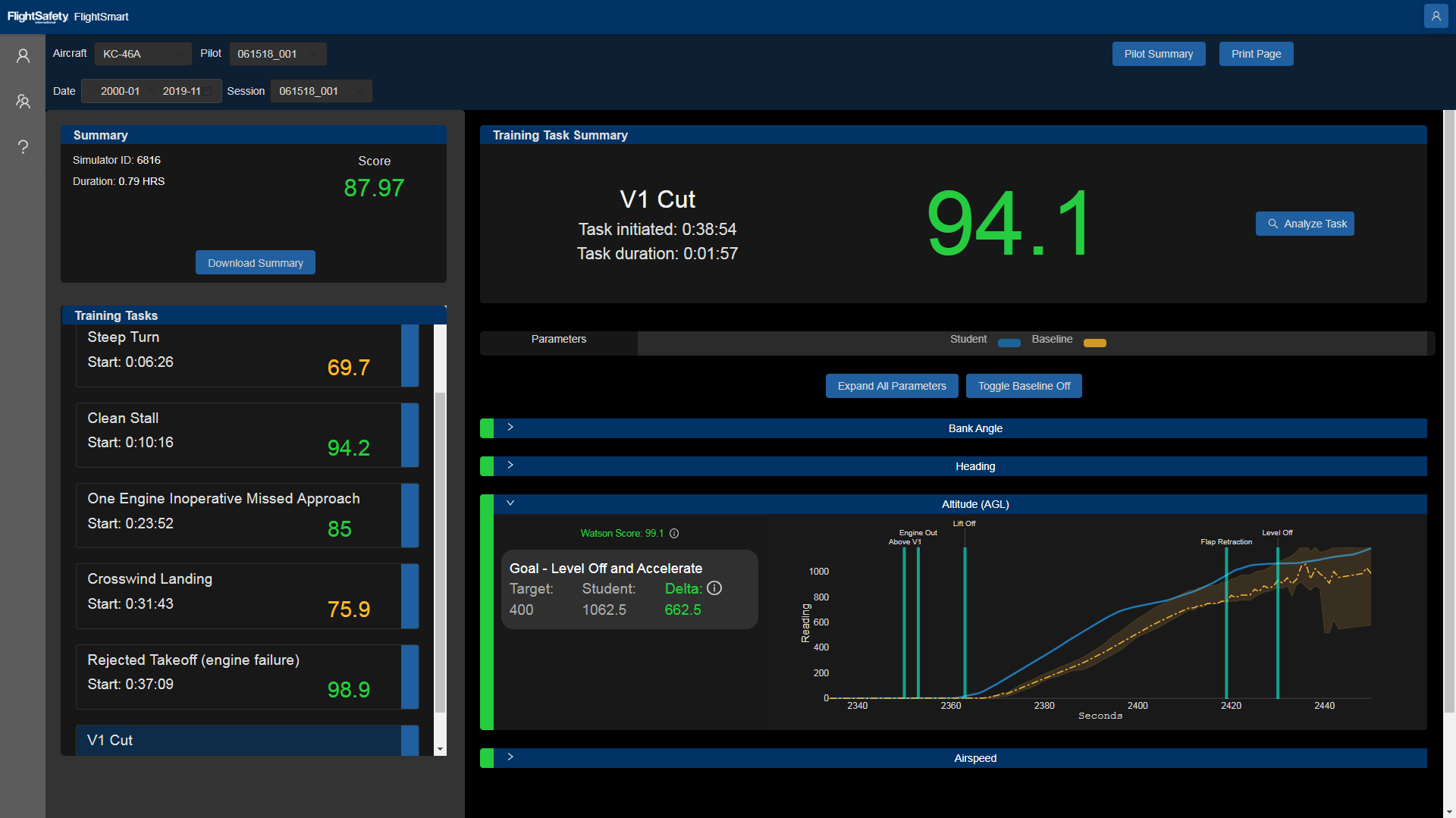Open the Session dropdown labeled 061518_001
The height and width of the screenshot is (818, 1456).
tap(321, 90)
